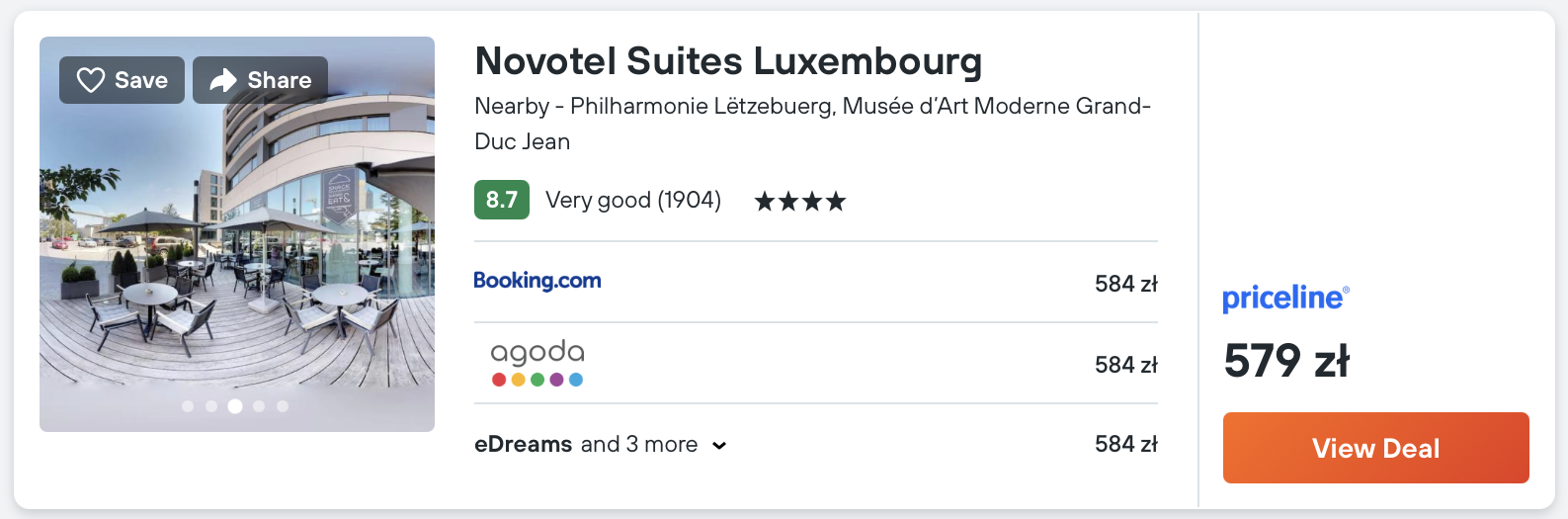Screen dimensions: 1568x519
Task: Open the Novotel Suites Luxembourg title link
Action: [x=728, y=61]
